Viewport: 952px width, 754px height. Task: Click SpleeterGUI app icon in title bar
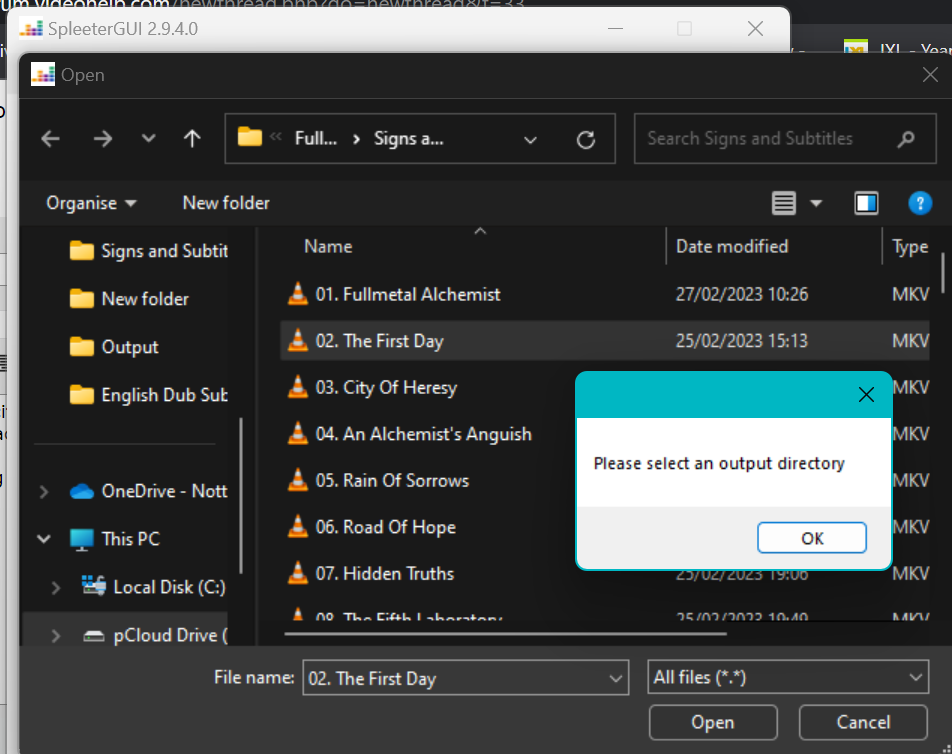pos(31,29)
